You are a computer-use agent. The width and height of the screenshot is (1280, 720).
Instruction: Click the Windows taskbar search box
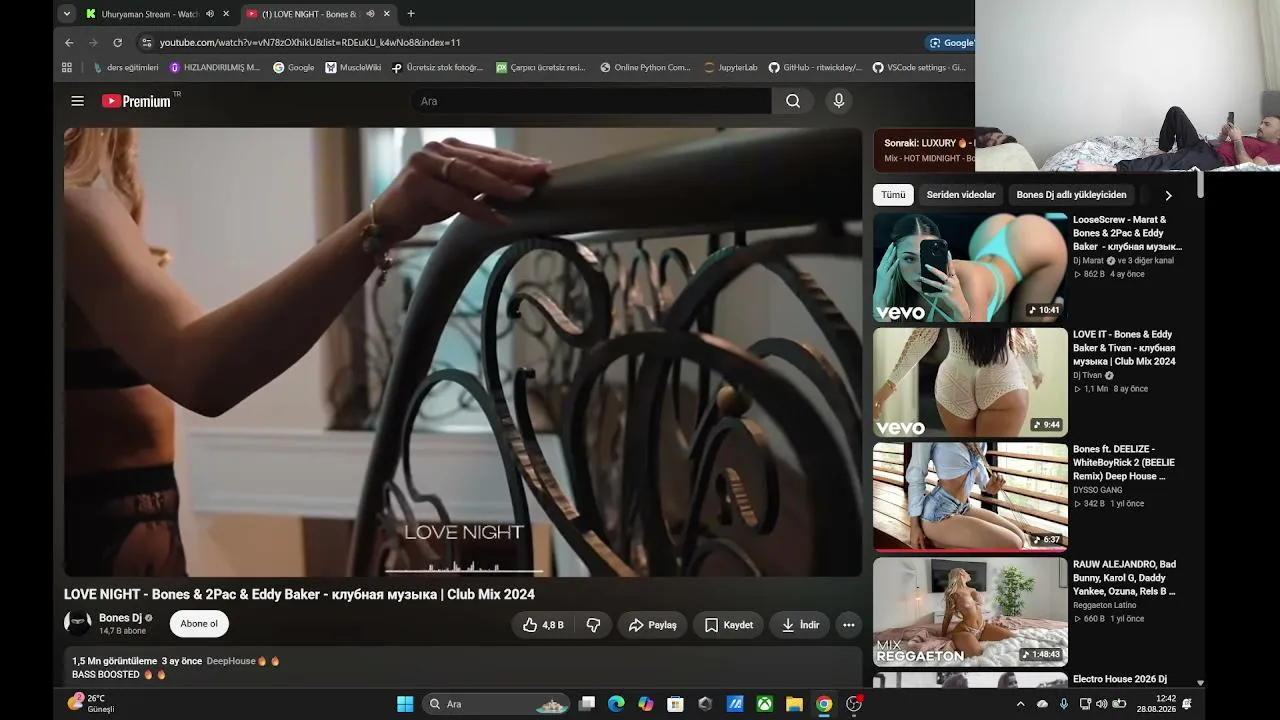[x=498, y=704]
